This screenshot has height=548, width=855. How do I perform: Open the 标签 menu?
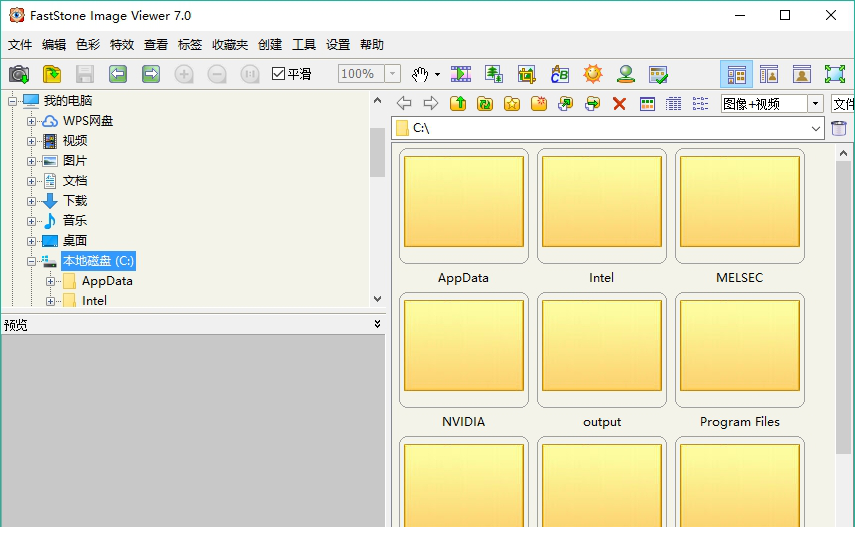[x=190, y=45]
